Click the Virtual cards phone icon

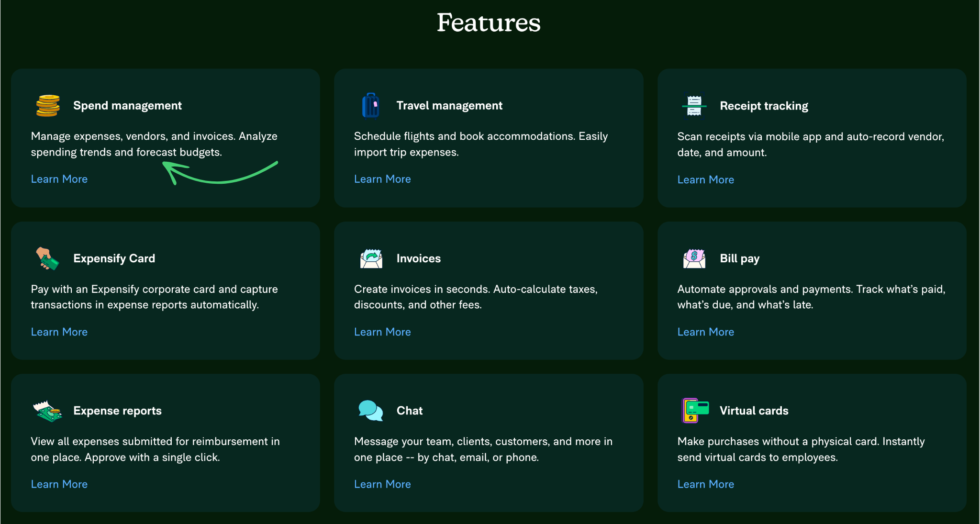695,411
